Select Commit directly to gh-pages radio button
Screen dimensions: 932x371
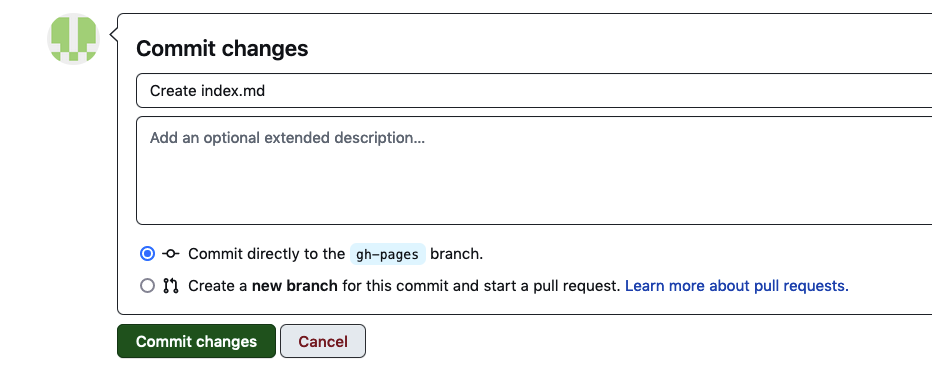click(147, 254)
